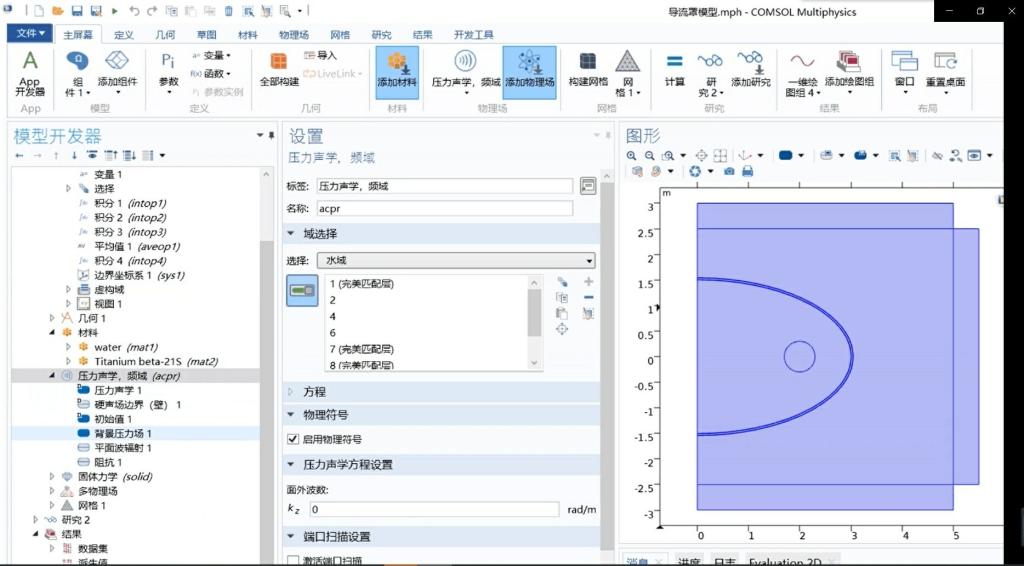Select 背景压力场 1 in model tree
This screenshot has height=566, width=1024.
122,433
